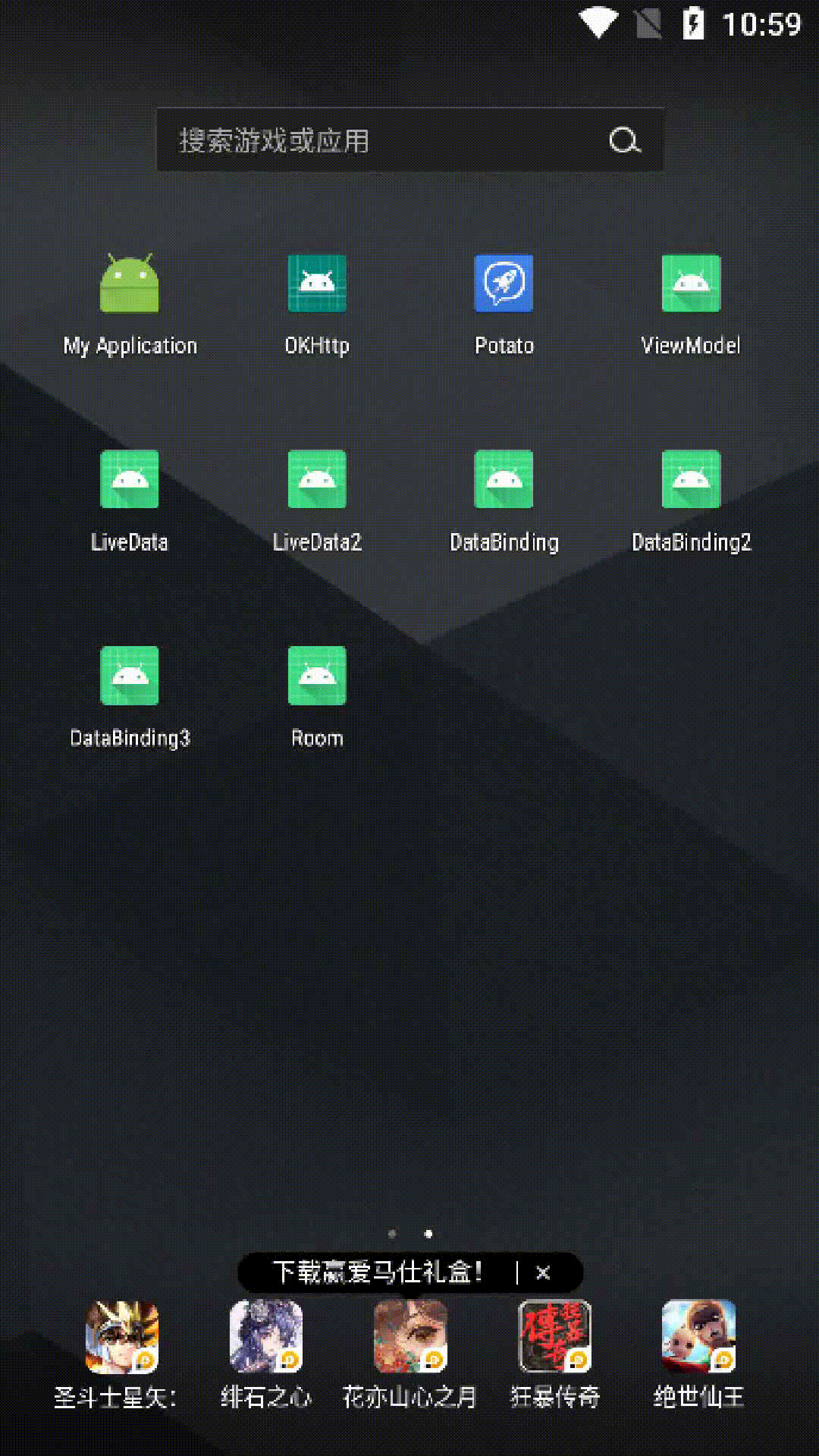Open the 花亦山心之月 game icon
Screen dimensions: 819x1456
(410, 1337)
